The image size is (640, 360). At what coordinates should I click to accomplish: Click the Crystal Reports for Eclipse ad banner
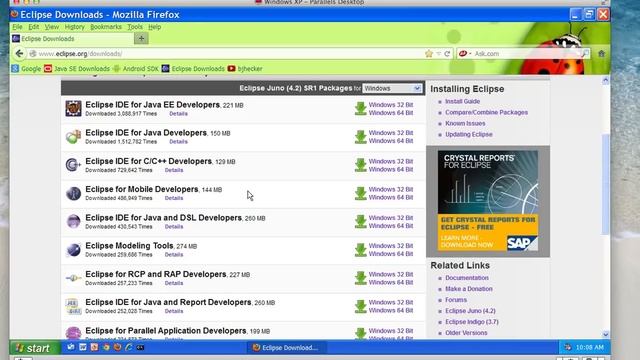[x=488, y=200]
